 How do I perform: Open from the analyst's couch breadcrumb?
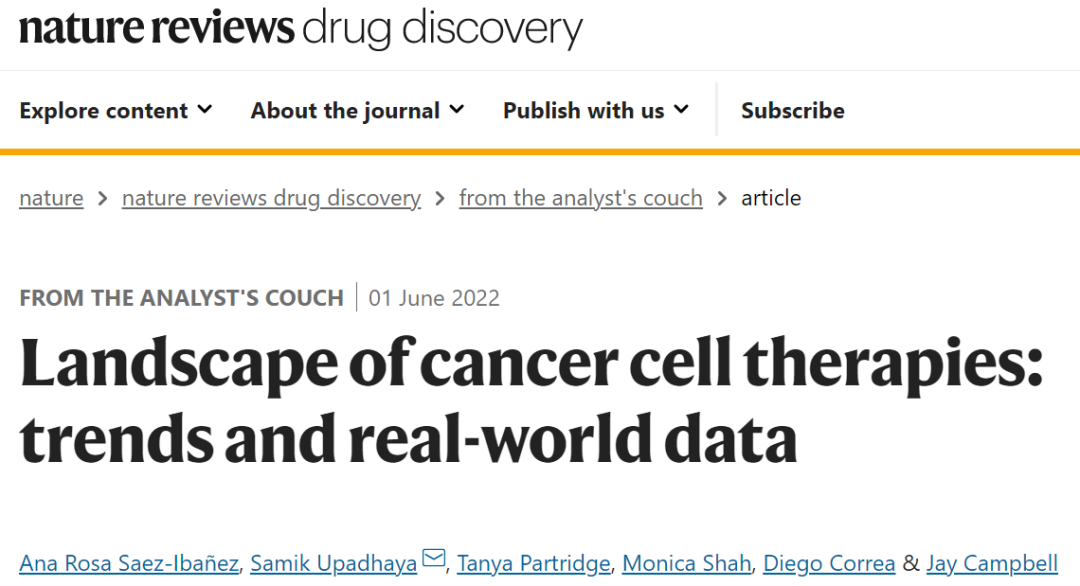point(581,198)
